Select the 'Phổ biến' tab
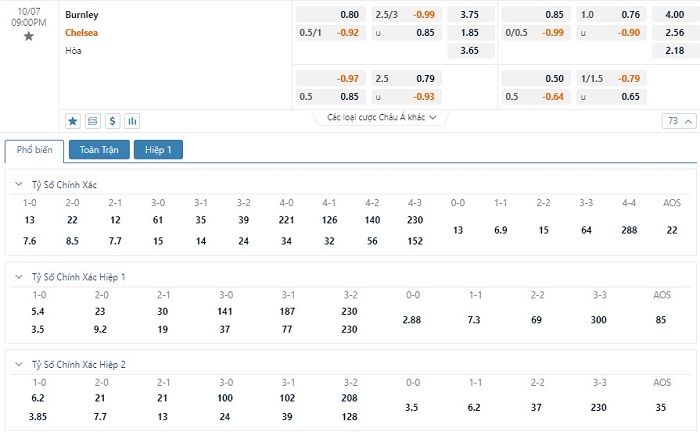 pos(35,150)
